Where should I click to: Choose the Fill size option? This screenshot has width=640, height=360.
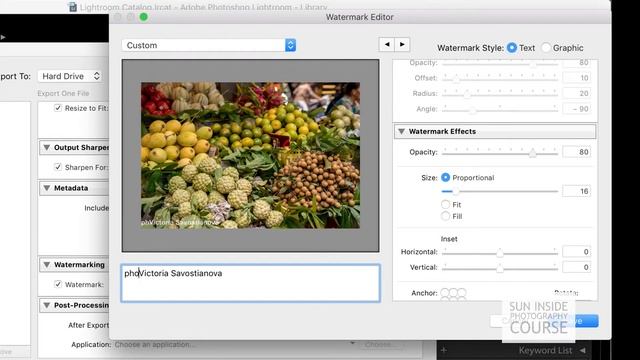pyautogui.click(x=445, y=216)
